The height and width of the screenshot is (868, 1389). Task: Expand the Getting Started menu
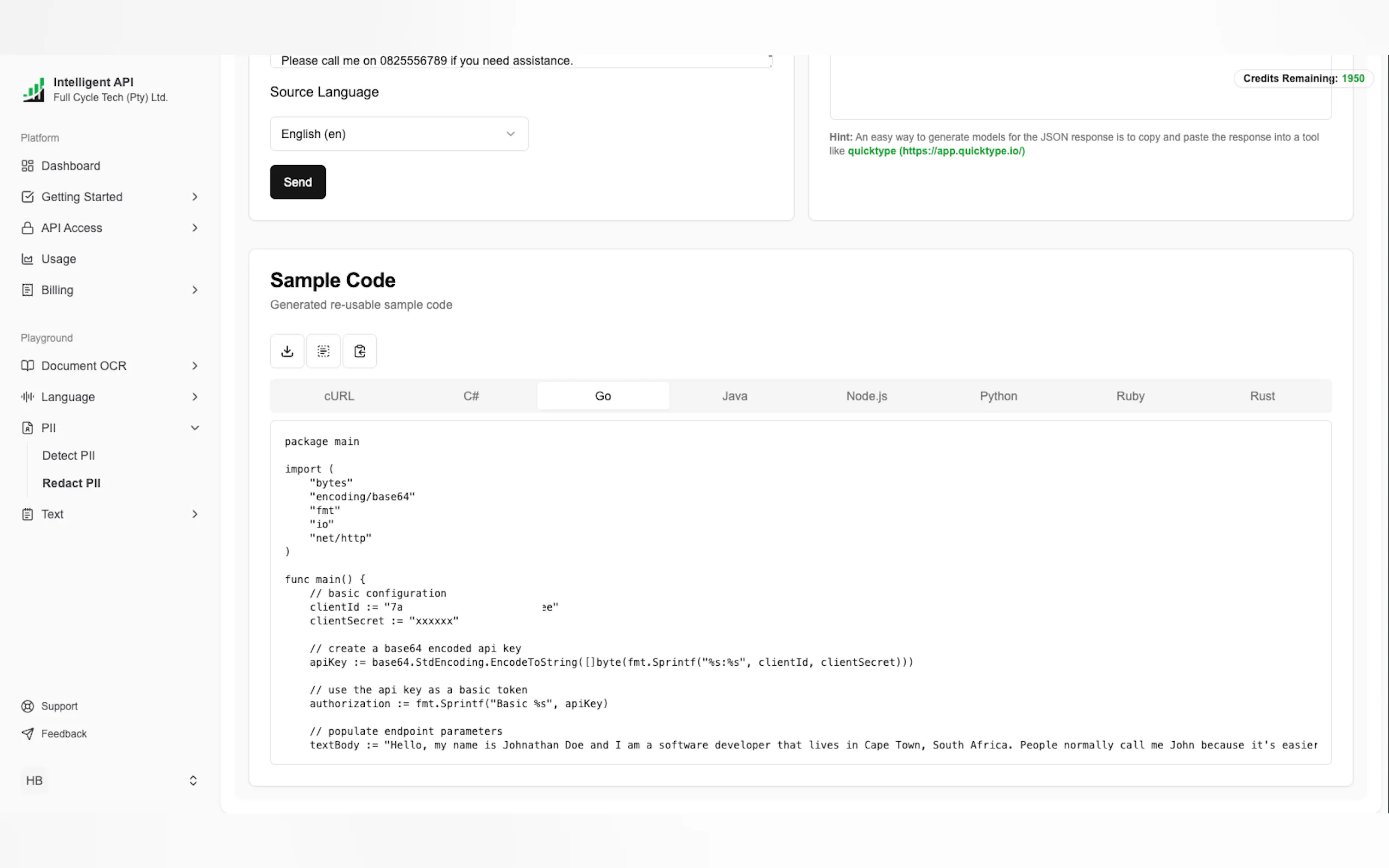pos(195,197)
